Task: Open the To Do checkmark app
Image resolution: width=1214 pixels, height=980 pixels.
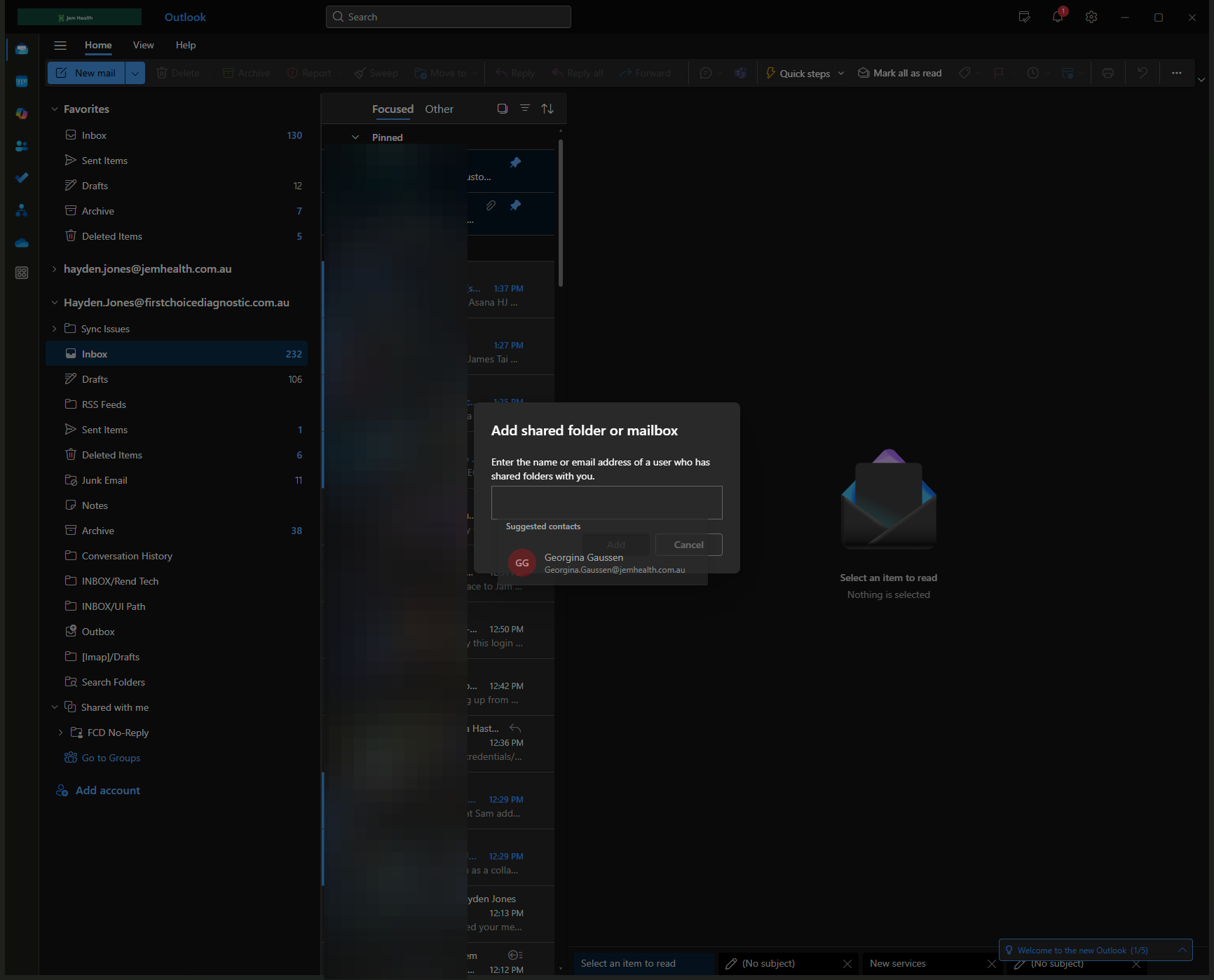Action: [x=22, y=178]
